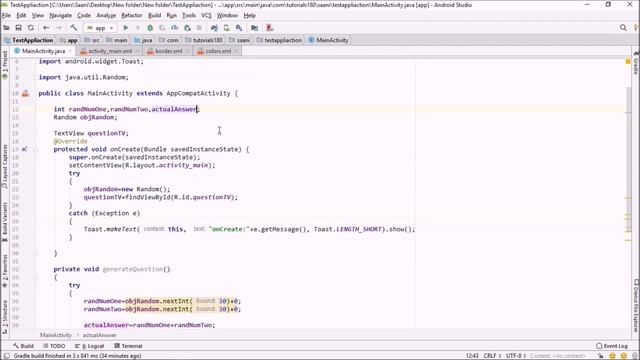Open the Window menu

(x=227, y=16)
